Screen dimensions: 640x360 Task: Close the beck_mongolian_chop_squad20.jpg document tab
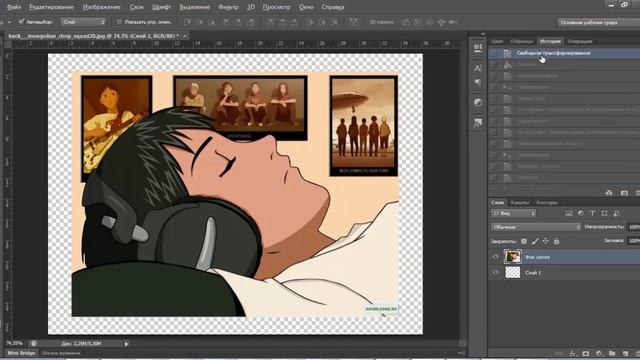pos(185,36)
